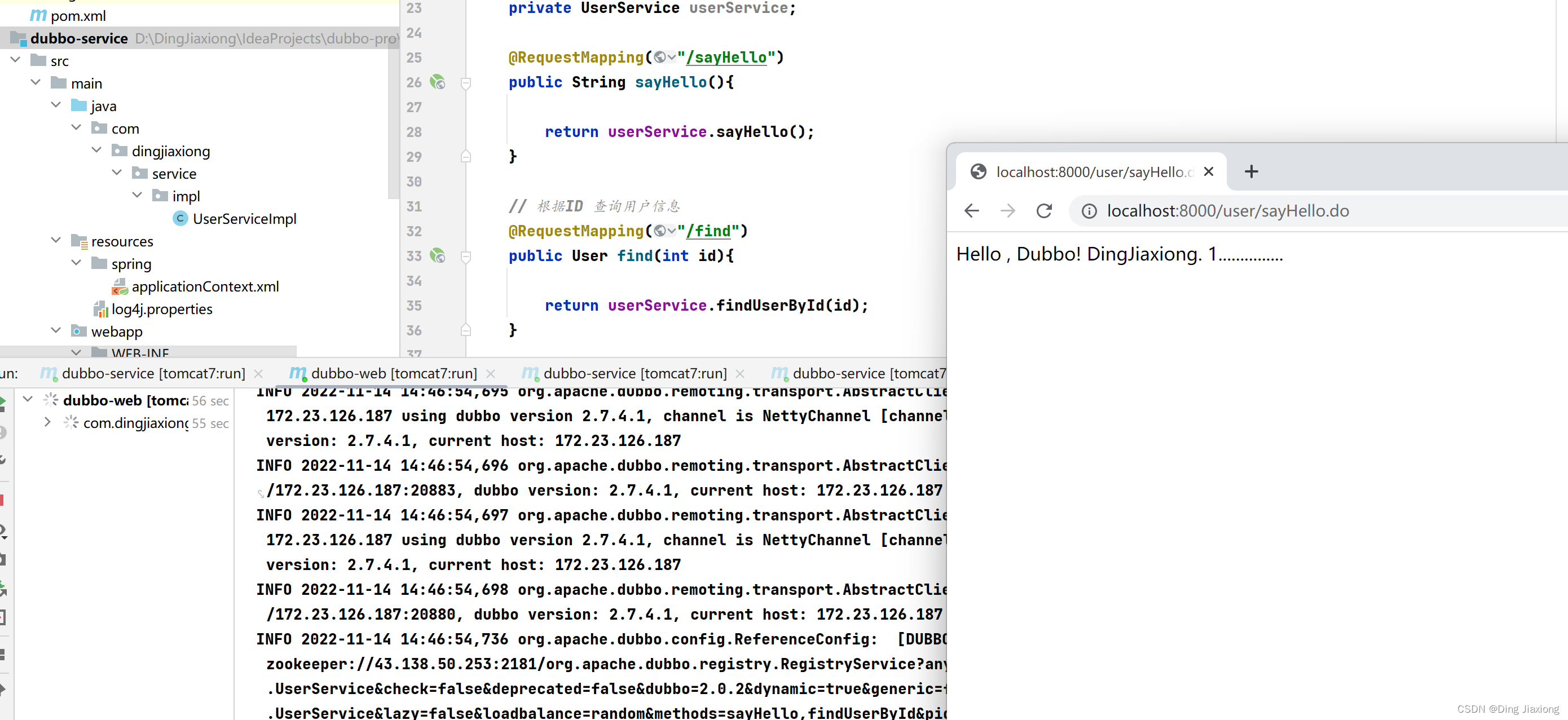Collapse the src folder chevron
This screenshot has width=1568, height=720.
coord(16,60)
